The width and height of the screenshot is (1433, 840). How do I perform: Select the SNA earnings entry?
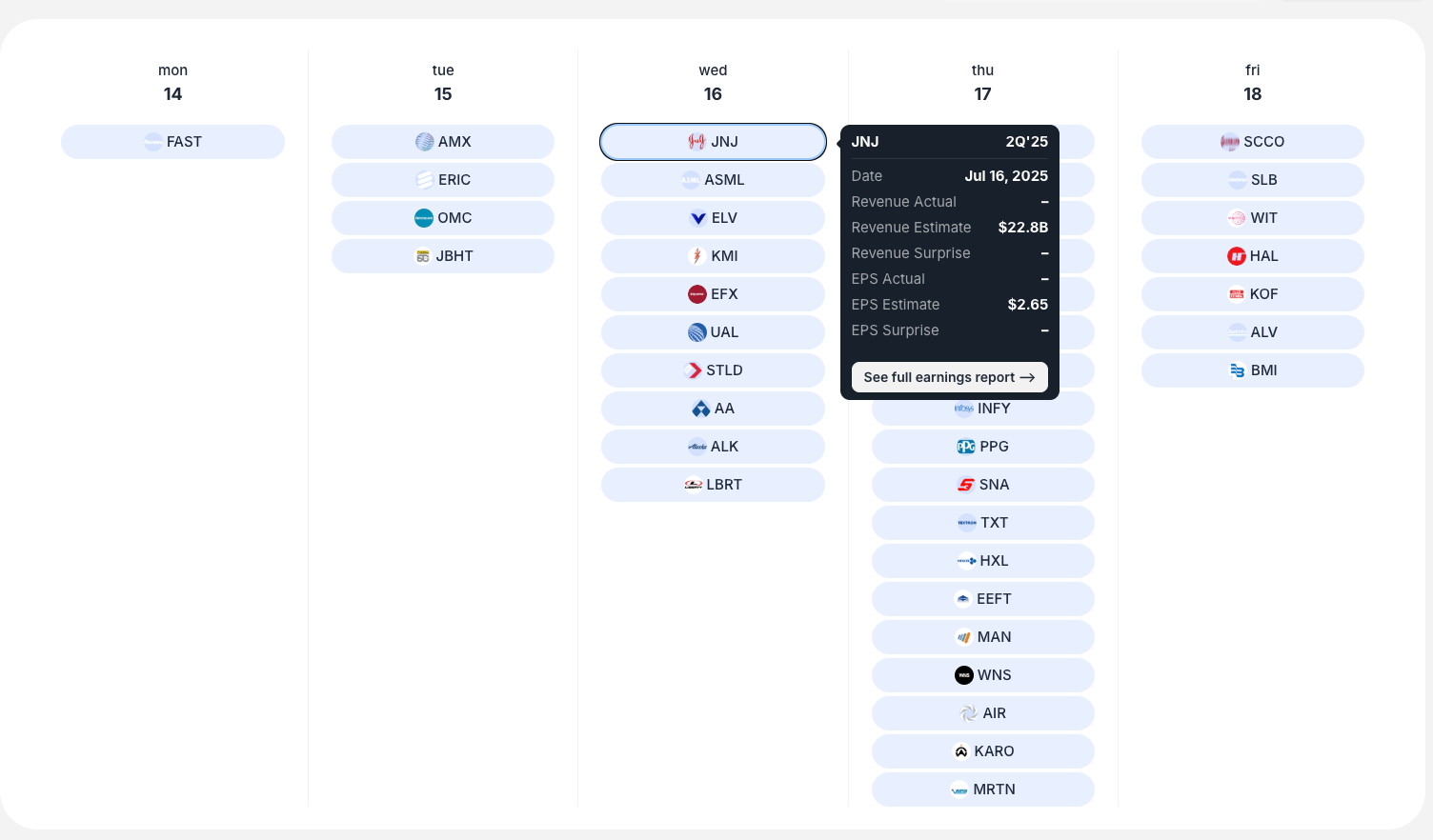pos(983,485)
